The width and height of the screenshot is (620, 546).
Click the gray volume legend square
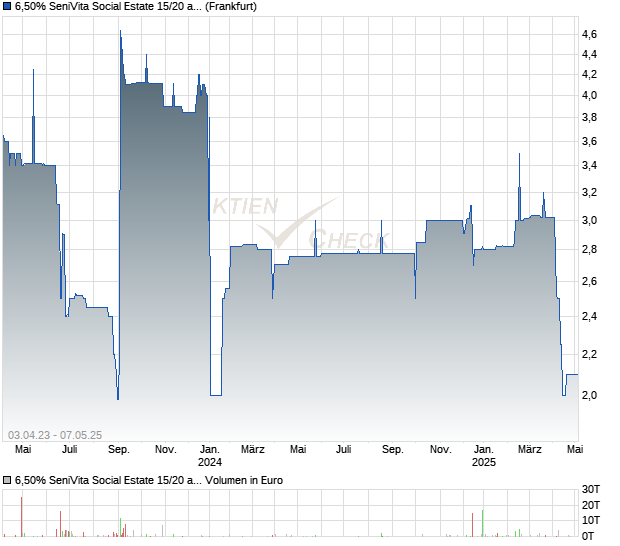click(7, 480)
